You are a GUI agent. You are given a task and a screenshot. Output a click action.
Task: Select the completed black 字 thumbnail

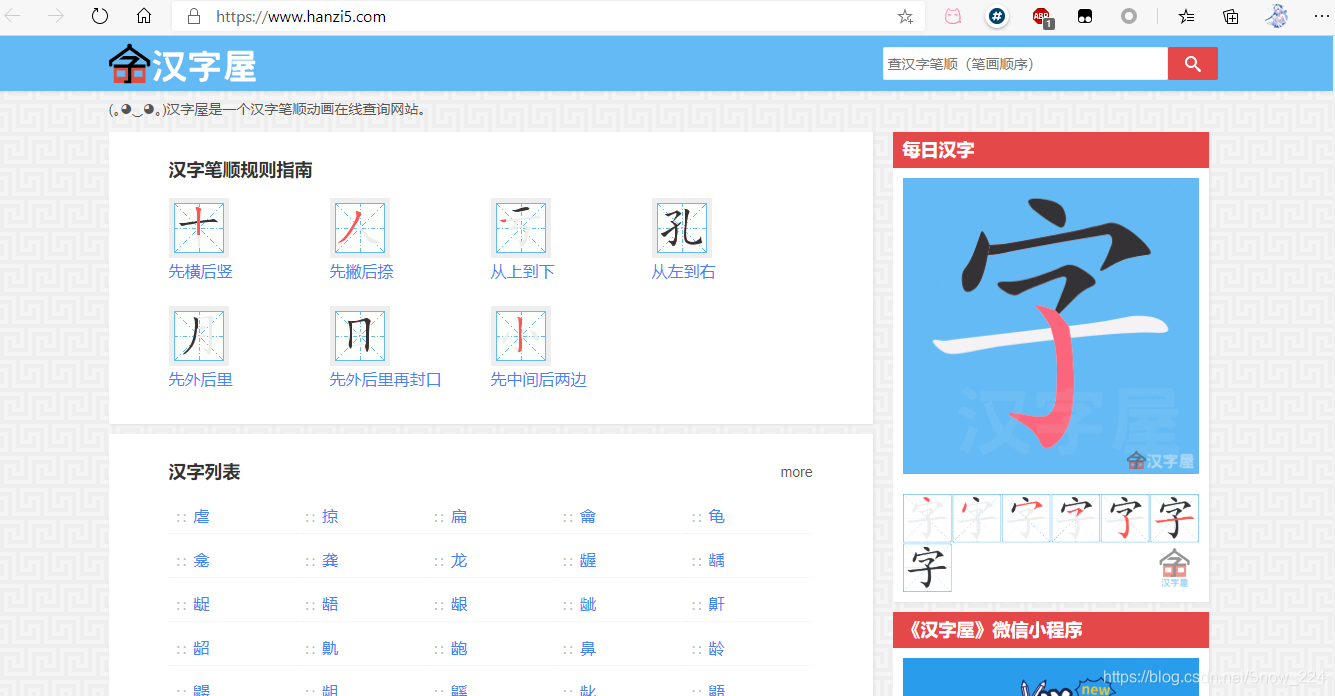(x=927, y=568)
